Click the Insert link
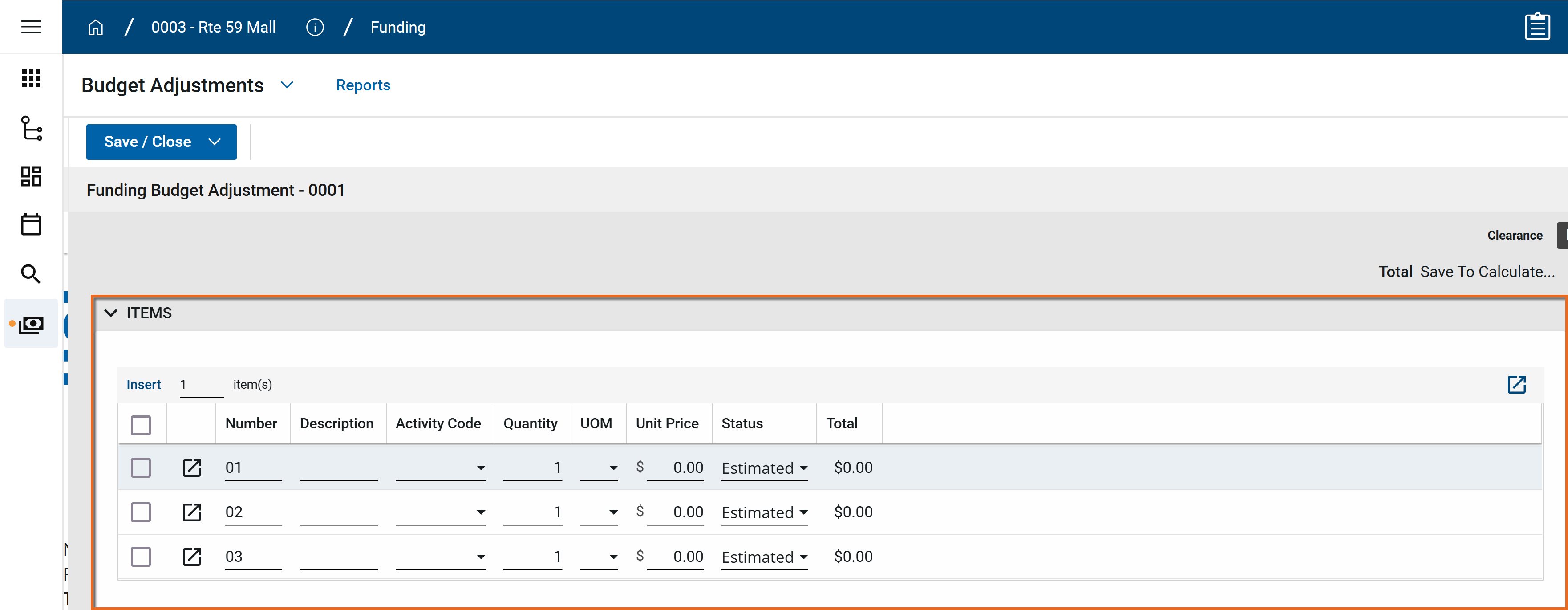 [x=144, y=385]
